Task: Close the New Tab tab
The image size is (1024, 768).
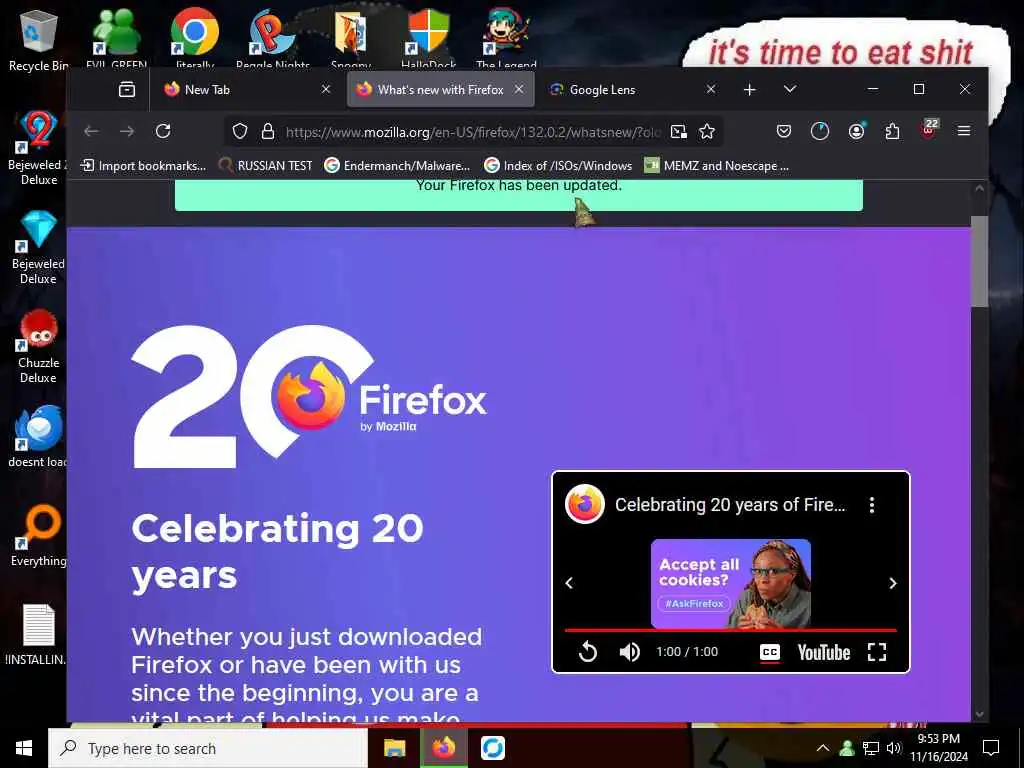Action: 326,89
